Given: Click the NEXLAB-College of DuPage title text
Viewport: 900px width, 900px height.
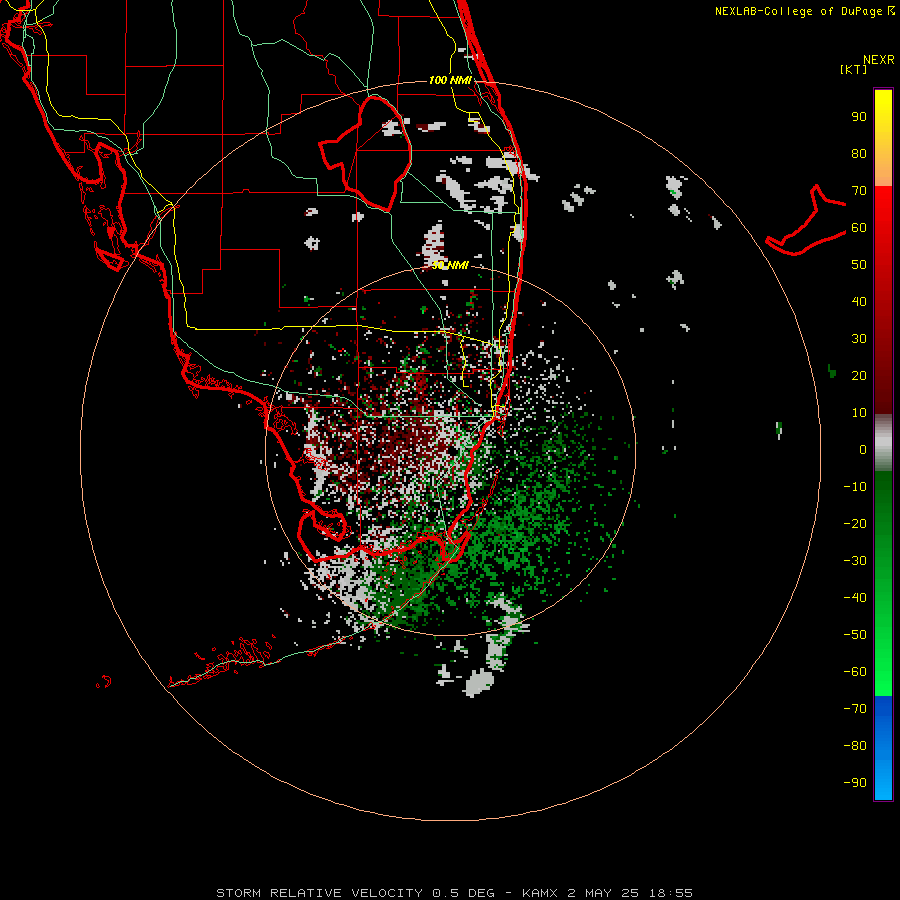Looking at the screenshot, I should [799, 11].
